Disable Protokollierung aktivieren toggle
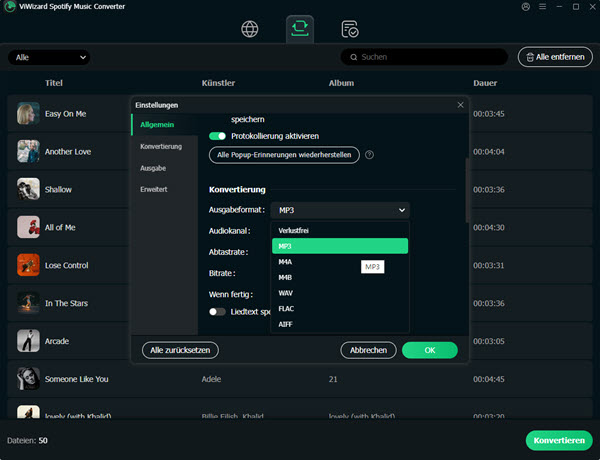This screenshot has height=460, width=600. [x=217, y=136]
